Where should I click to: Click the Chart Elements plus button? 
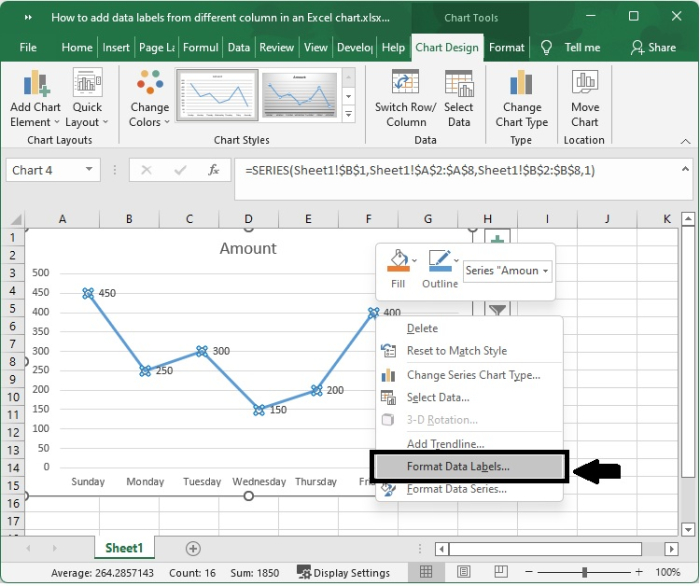497,238
